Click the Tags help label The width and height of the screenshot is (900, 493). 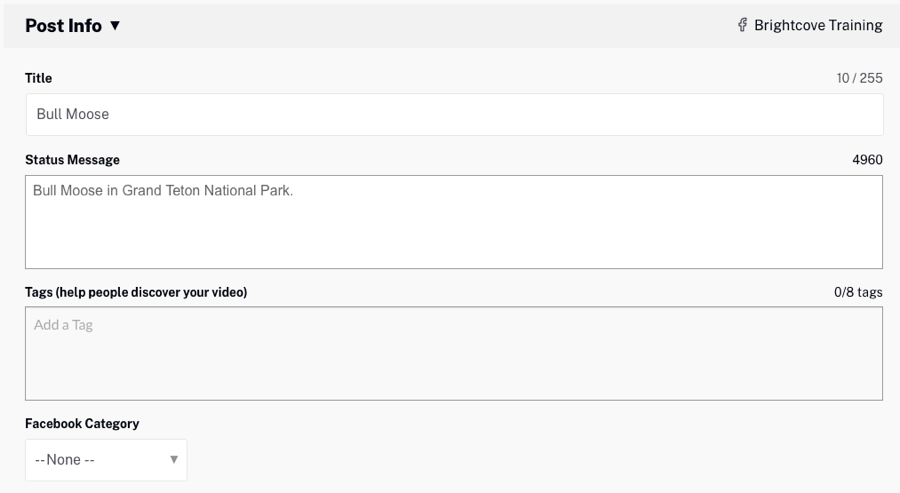[x=136, y=292]
